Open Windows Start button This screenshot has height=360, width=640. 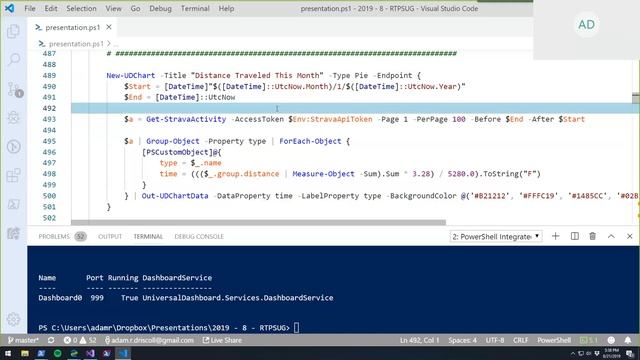8,353
